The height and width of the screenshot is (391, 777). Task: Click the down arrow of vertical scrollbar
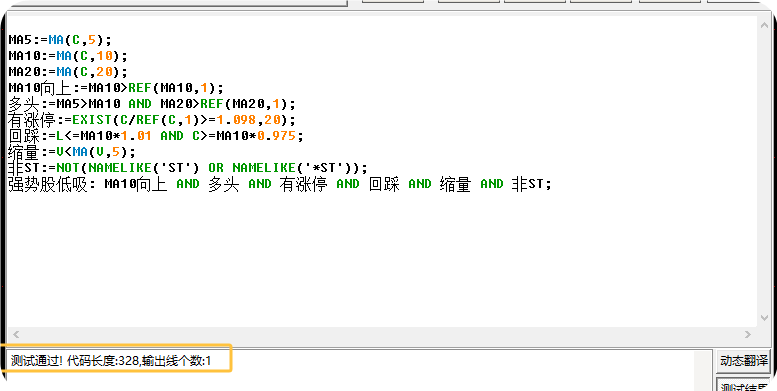tap(764, 318)
